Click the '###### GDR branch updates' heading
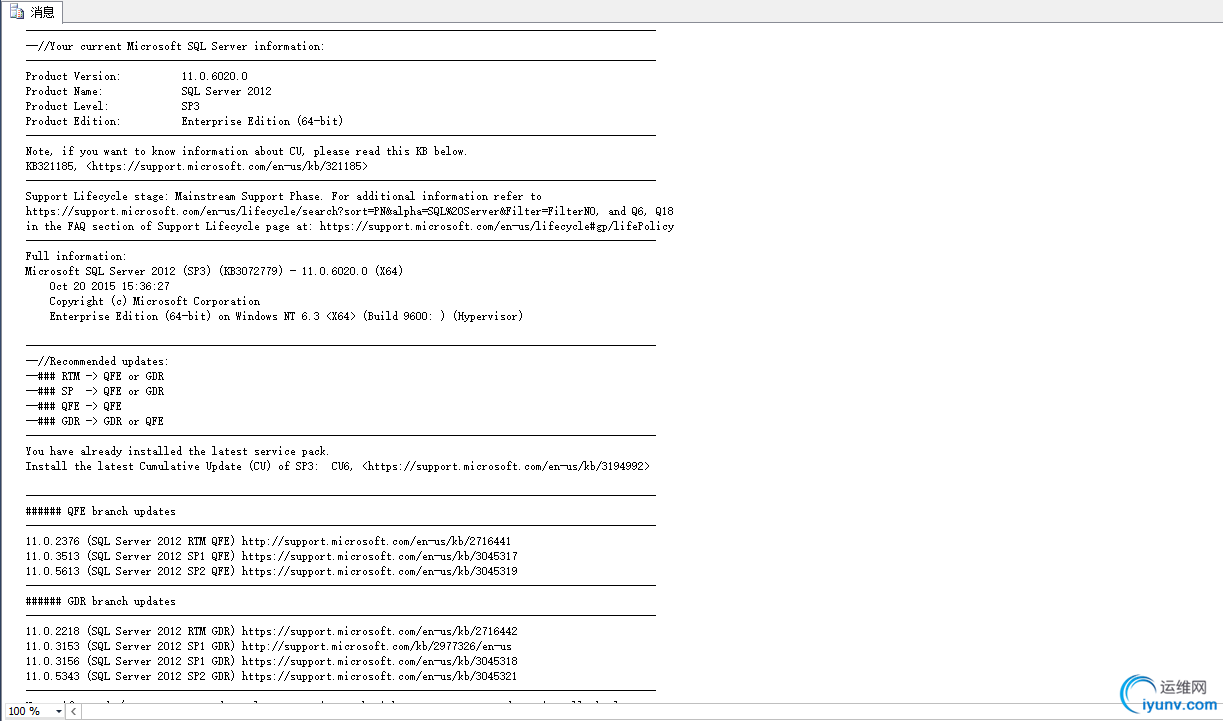This screenshot has height=721, width=1223. 101,601
